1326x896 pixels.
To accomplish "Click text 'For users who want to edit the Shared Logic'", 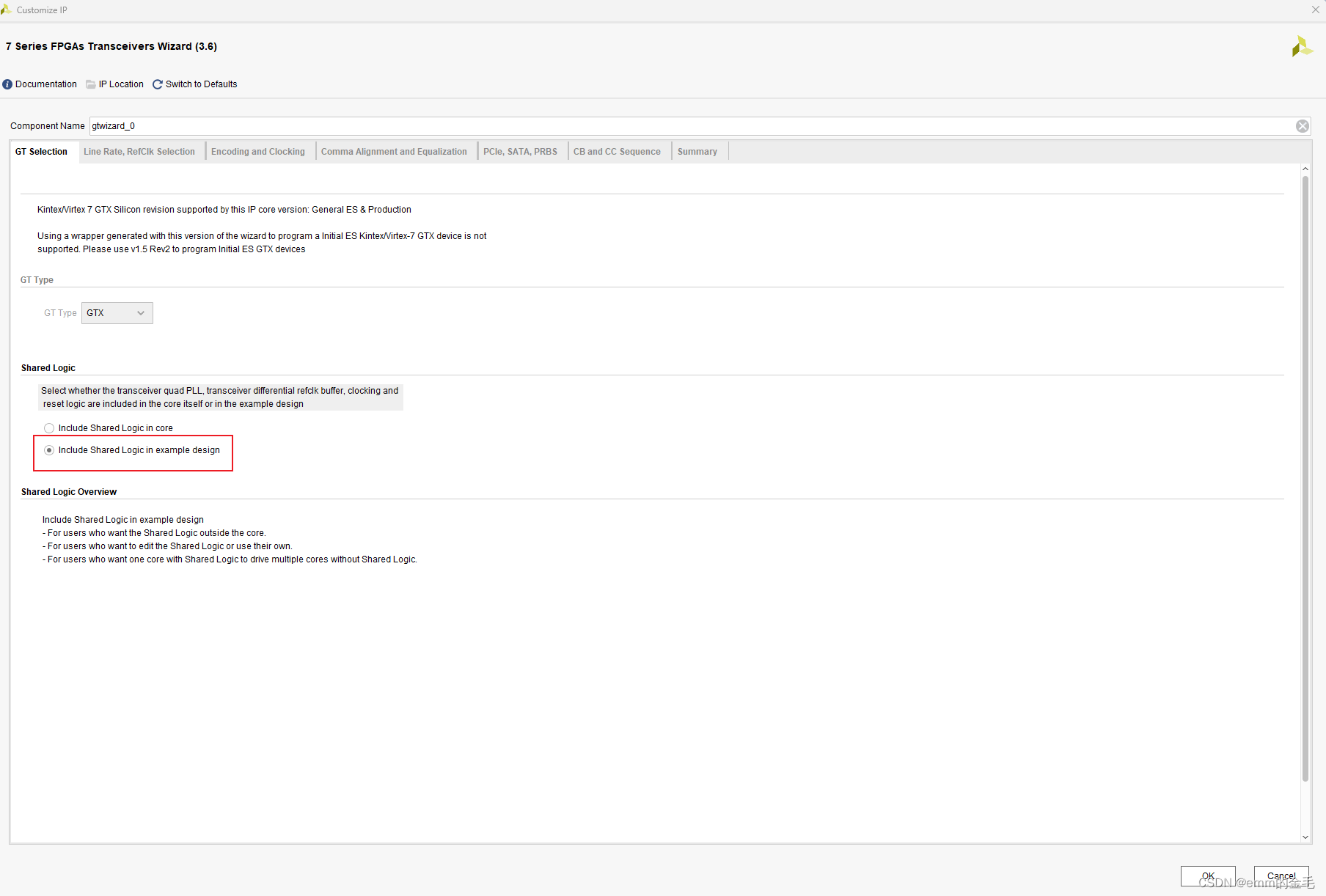I will [136, 546].
